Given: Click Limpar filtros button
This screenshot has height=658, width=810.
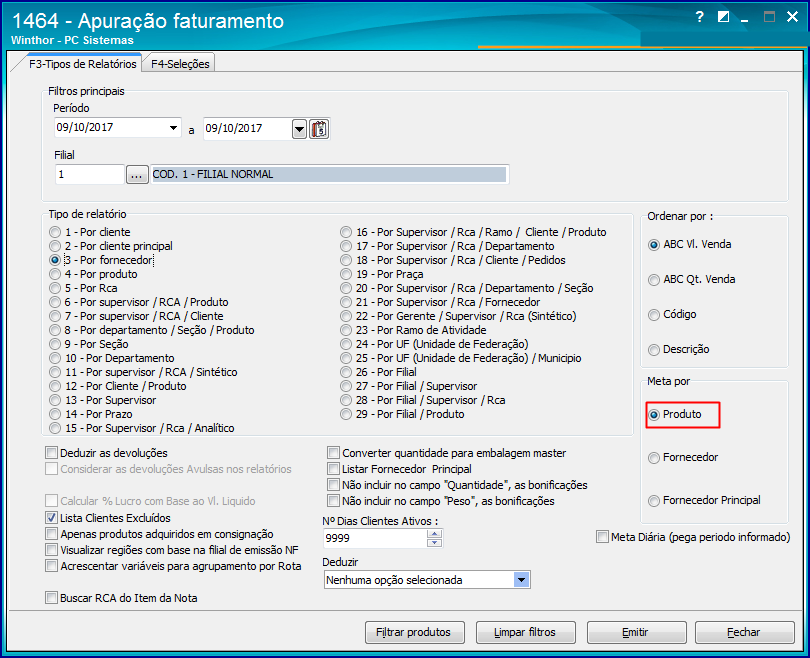Looking at the screenshot, I should tap(525, 632).
